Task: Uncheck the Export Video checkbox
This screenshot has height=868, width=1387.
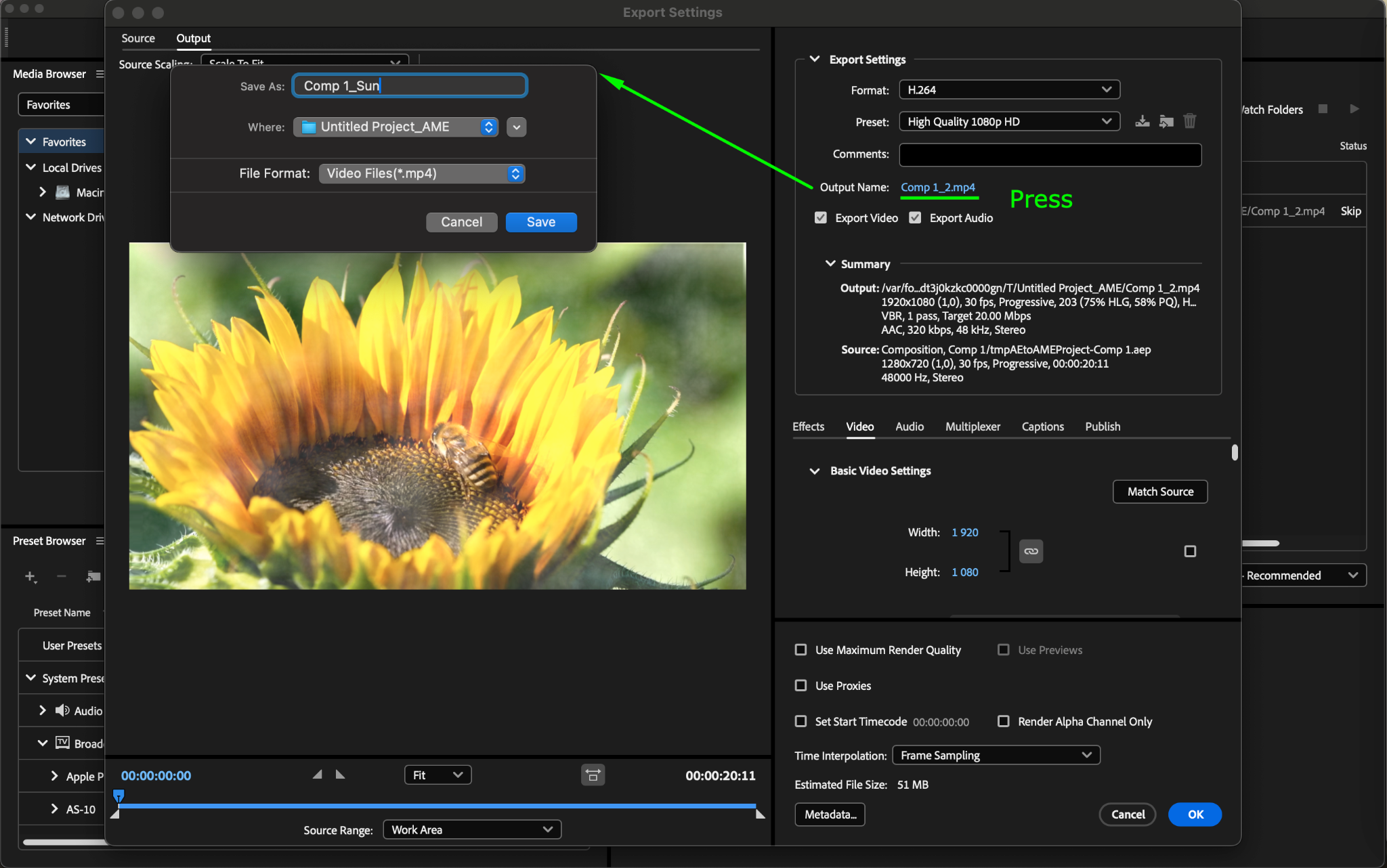Action: [x=821, y=218]
